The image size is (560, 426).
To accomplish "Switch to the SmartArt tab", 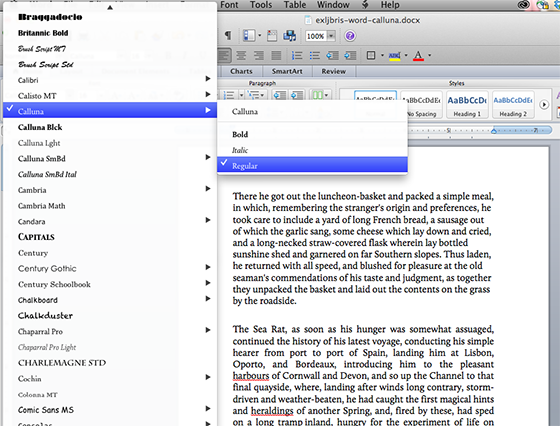I will pyautogui.click(x=287, y=71).
